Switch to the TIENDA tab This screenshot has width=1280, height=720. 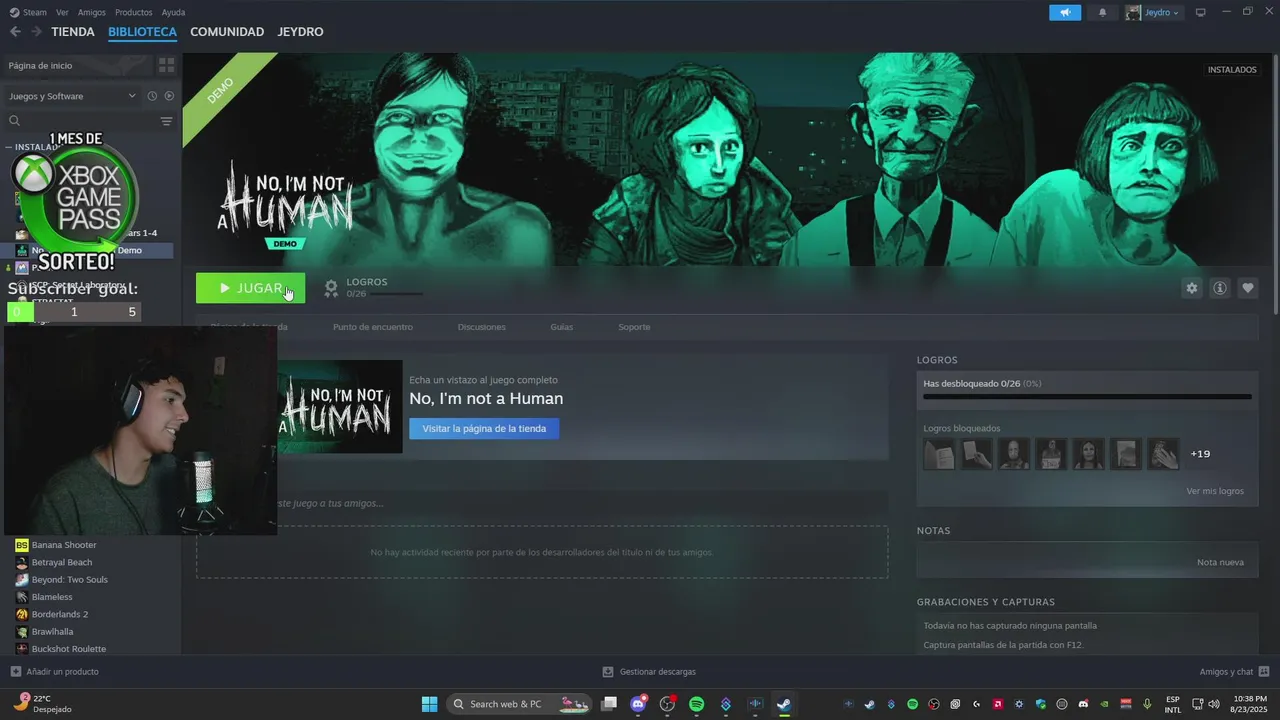pyautogui.click(x=73, y=32)
